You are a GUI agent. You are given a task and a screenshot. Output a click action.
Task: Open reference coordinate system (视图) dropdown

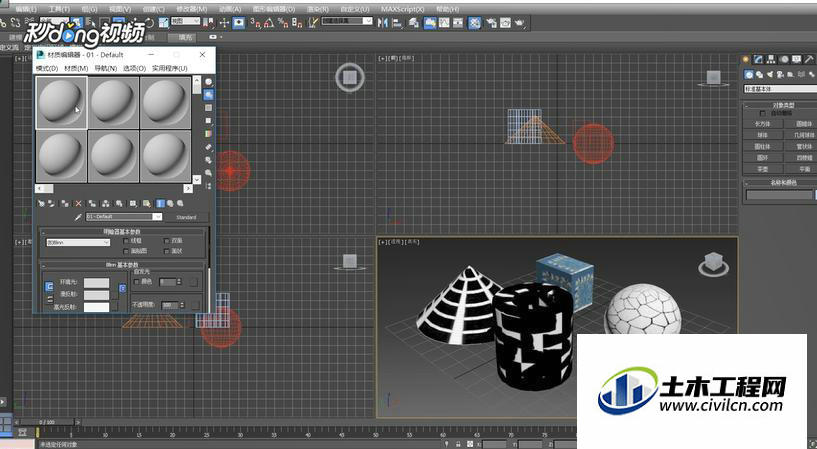(185, 21)
